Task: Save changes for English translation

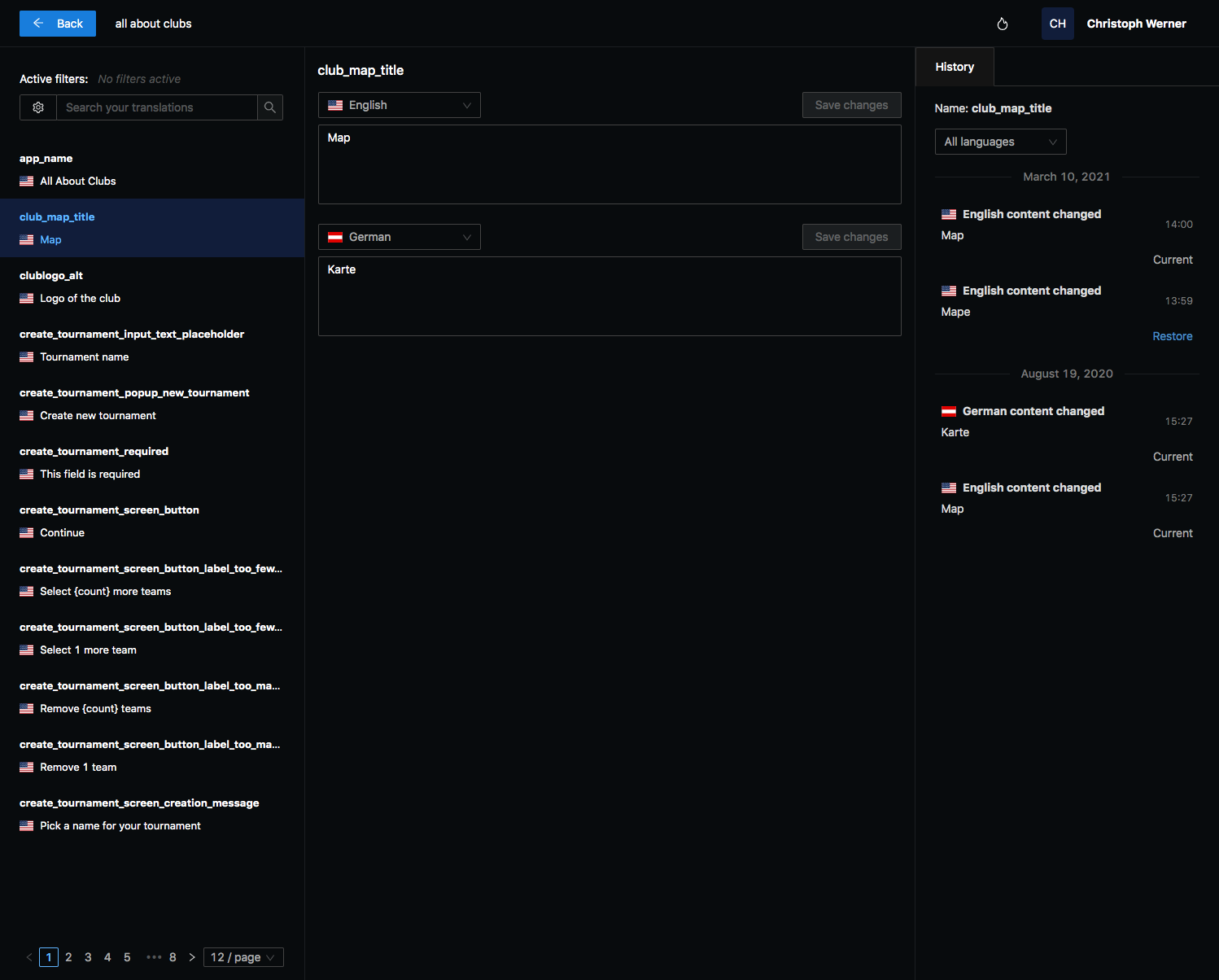Action: coord(851,105)
